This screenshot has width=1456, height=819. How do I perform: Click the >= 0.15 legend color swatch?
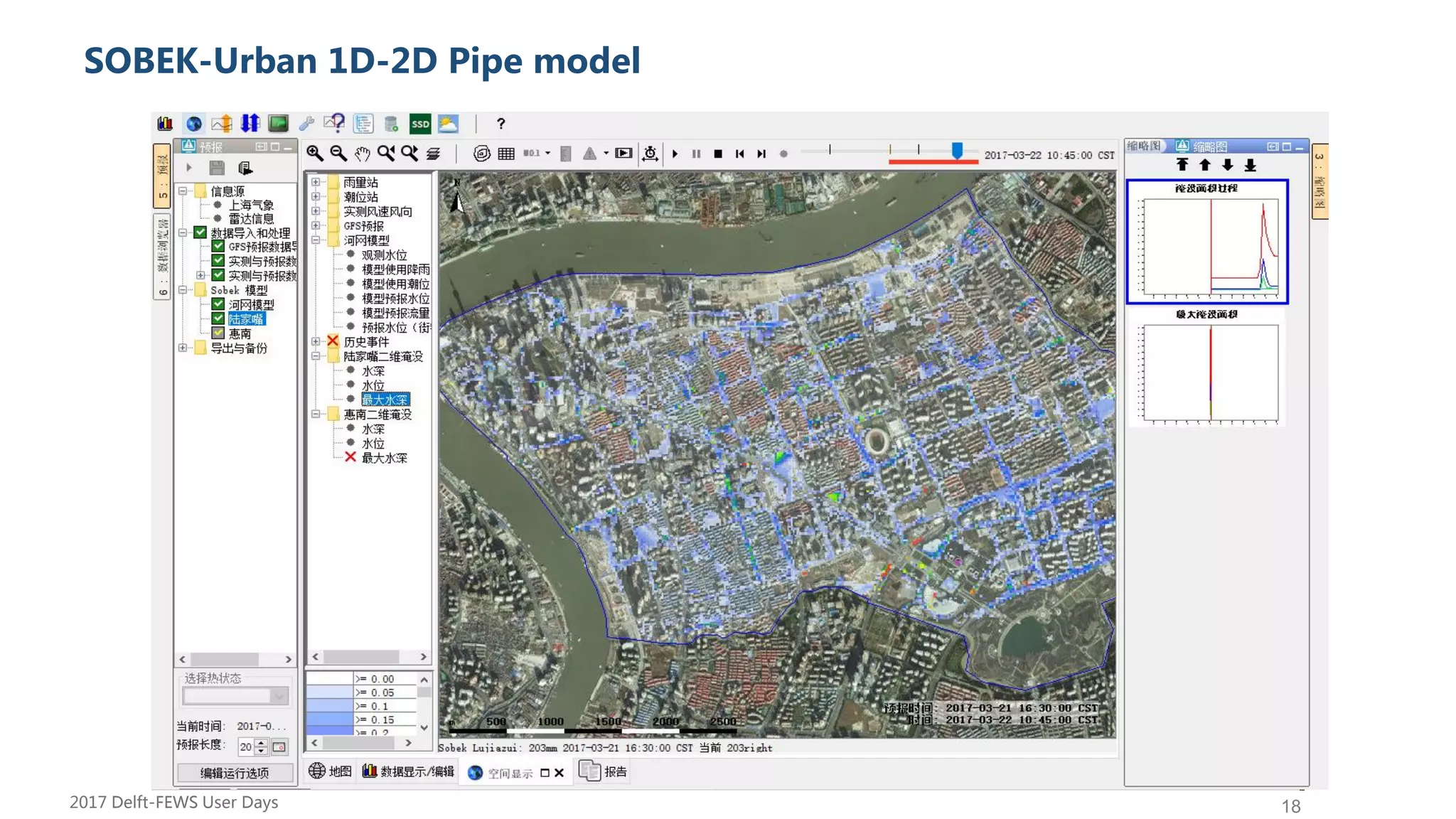pos(330,719)
